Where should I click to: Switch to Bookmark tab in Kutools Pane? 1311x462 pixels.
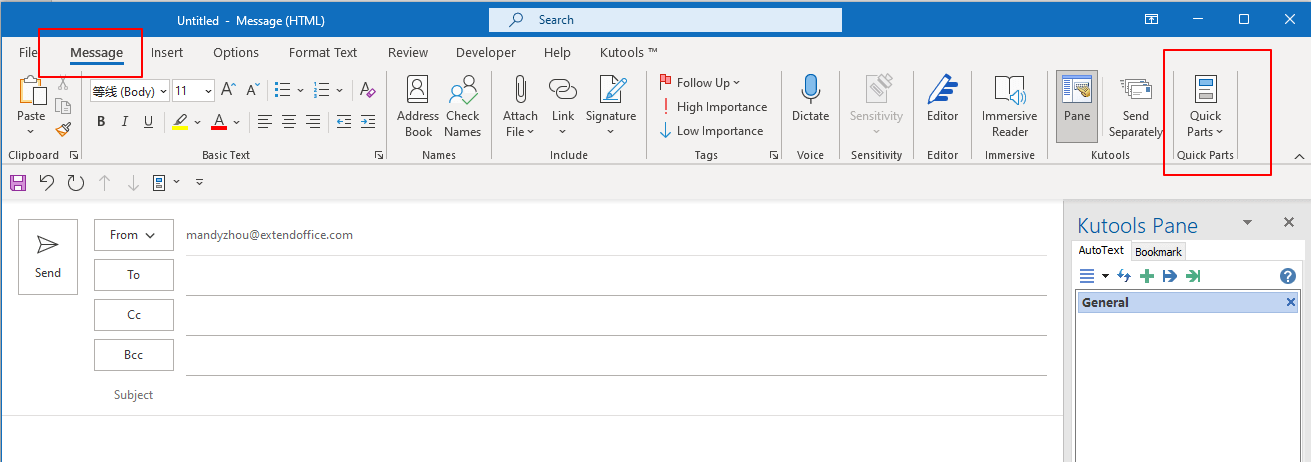click(x=1158, y=252)
